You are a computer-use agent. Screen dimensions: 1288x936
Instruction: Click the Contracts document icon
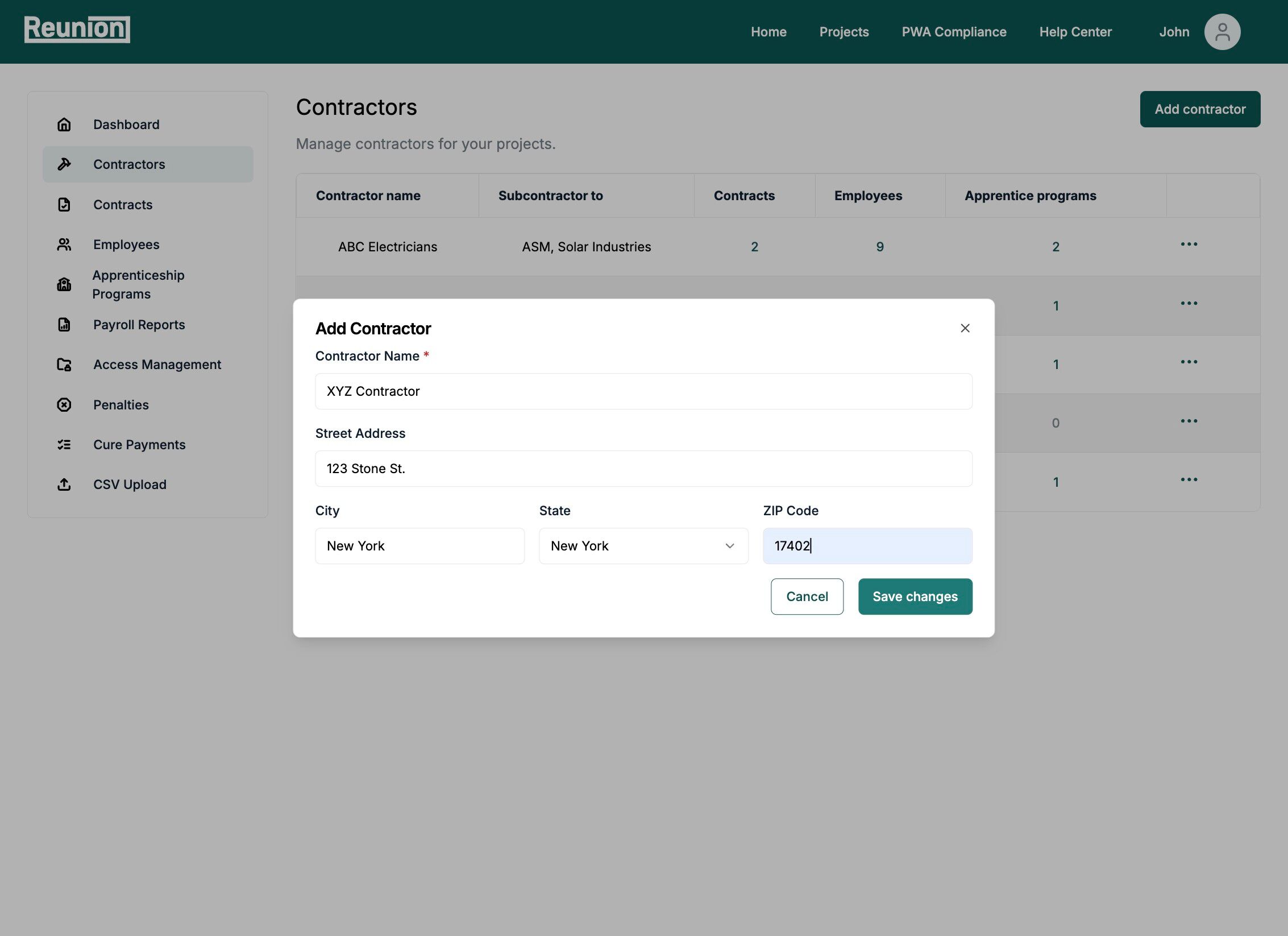pos(64,205)
